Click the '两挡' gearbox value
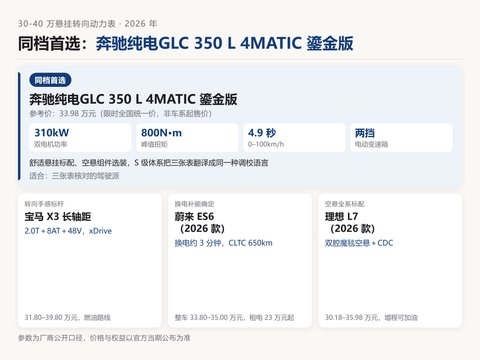The image size is (480, 360). click(365, 133)
